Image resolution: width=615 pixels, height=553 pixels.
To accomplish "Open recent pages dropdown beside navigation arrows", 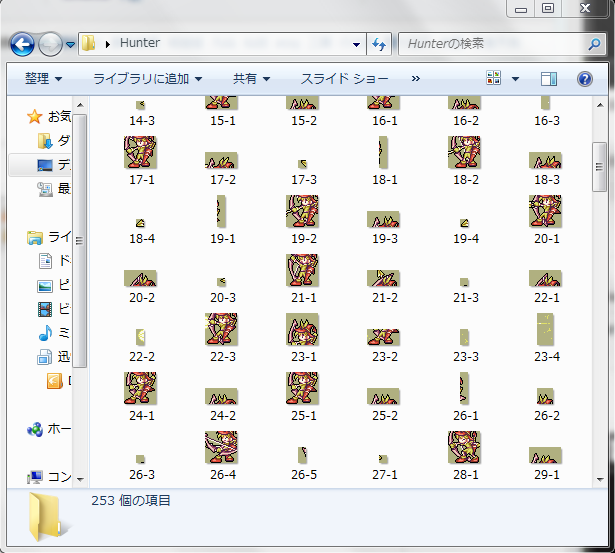I will (71, 45).
